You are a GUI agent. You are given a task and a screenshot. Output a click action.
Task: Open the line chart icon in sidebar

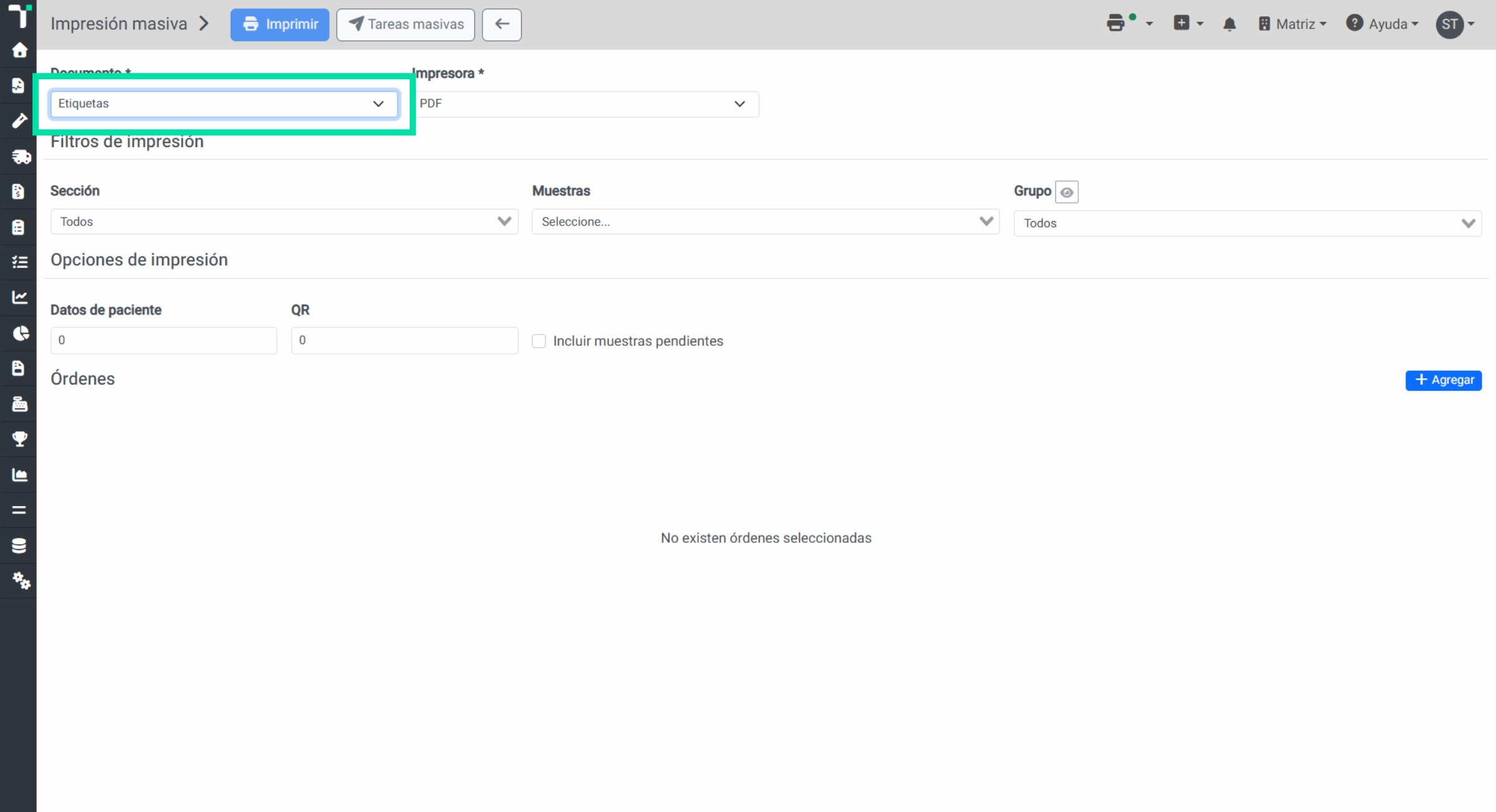tap(19, 297)
